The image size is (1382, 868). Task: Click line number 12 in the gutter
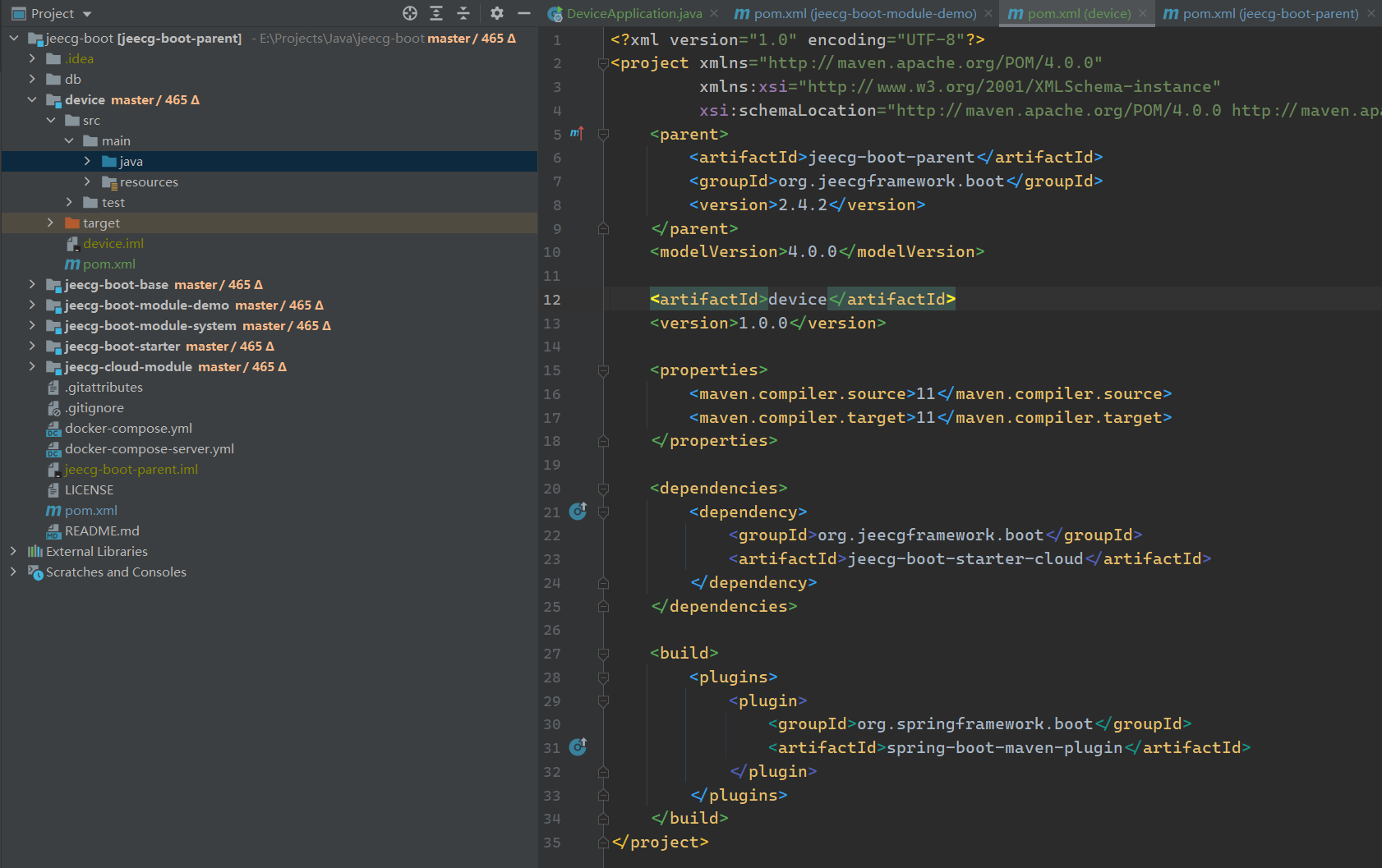(x=552, y=300)
